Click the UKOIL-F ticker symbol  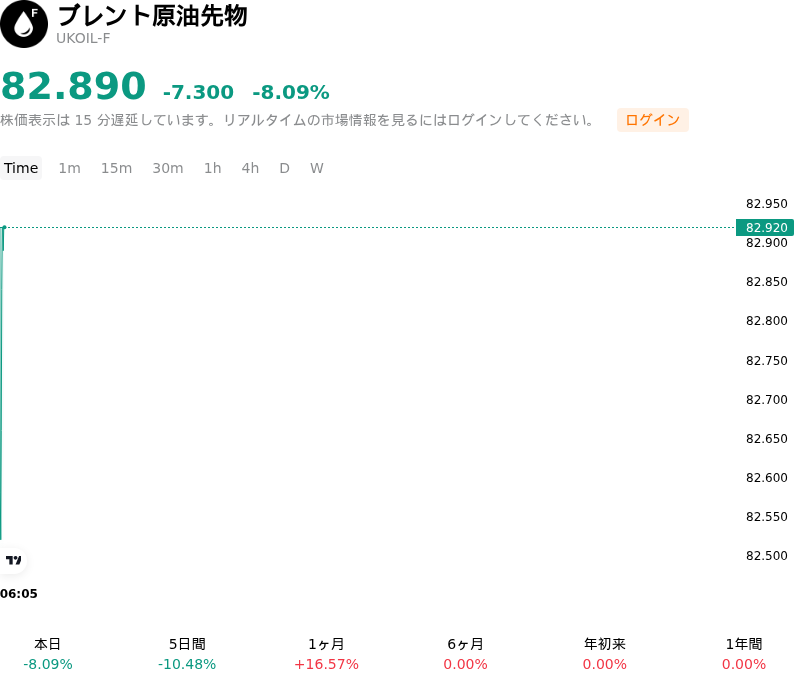coord(83,39)
